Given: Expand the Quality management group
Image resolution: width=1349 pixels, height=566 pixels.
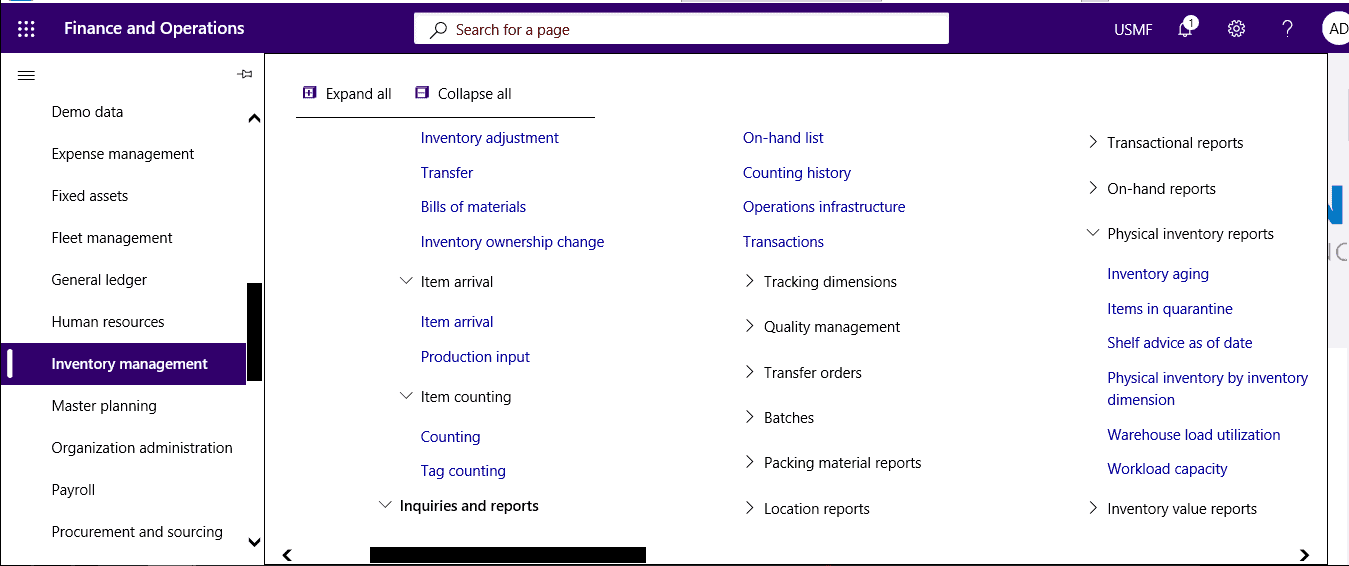Looking at the screenshot, I should point(749,327).
